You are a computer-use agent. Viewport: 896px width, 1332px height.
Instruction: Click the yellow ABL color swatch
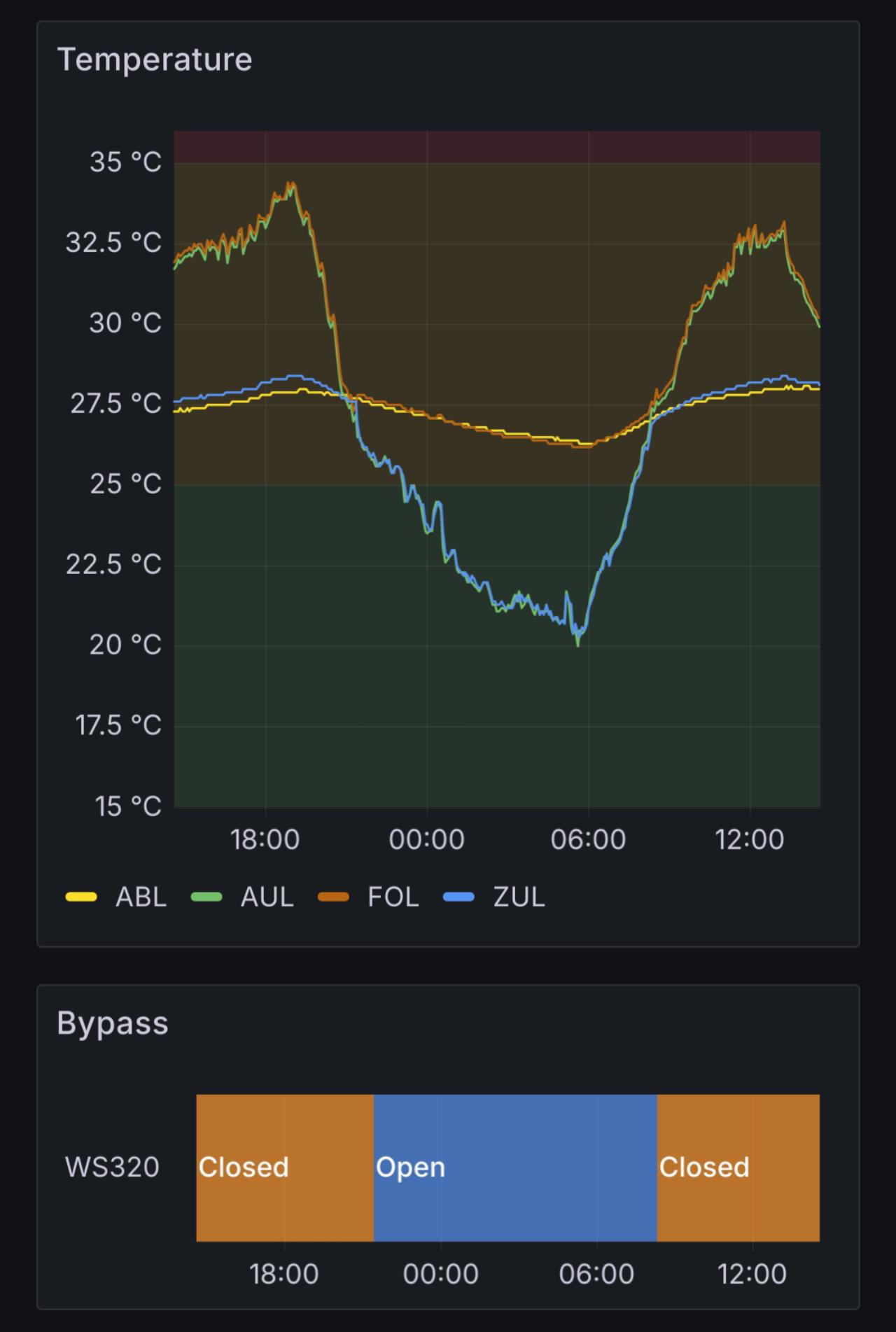coord(81,897)
